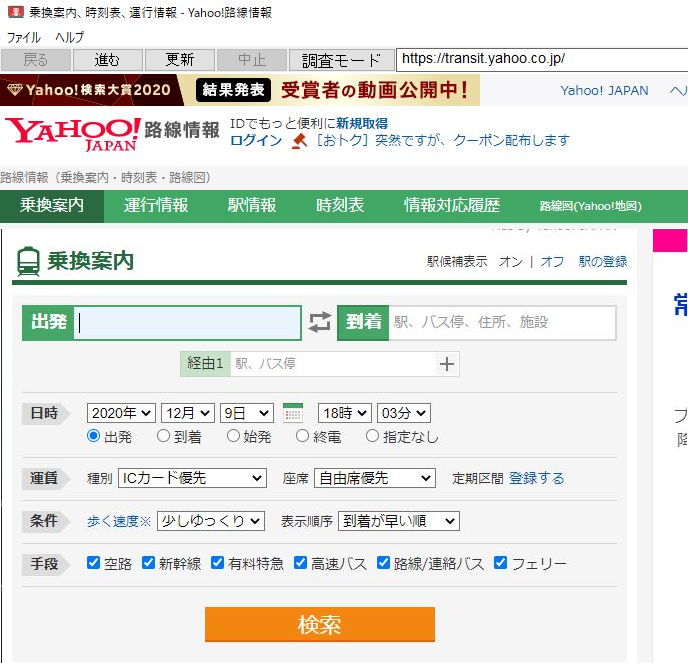Viewport: 688px width, 672px height.
Task: Click the Yahoo! JAPAN link in the header
Action: [604, 91]
